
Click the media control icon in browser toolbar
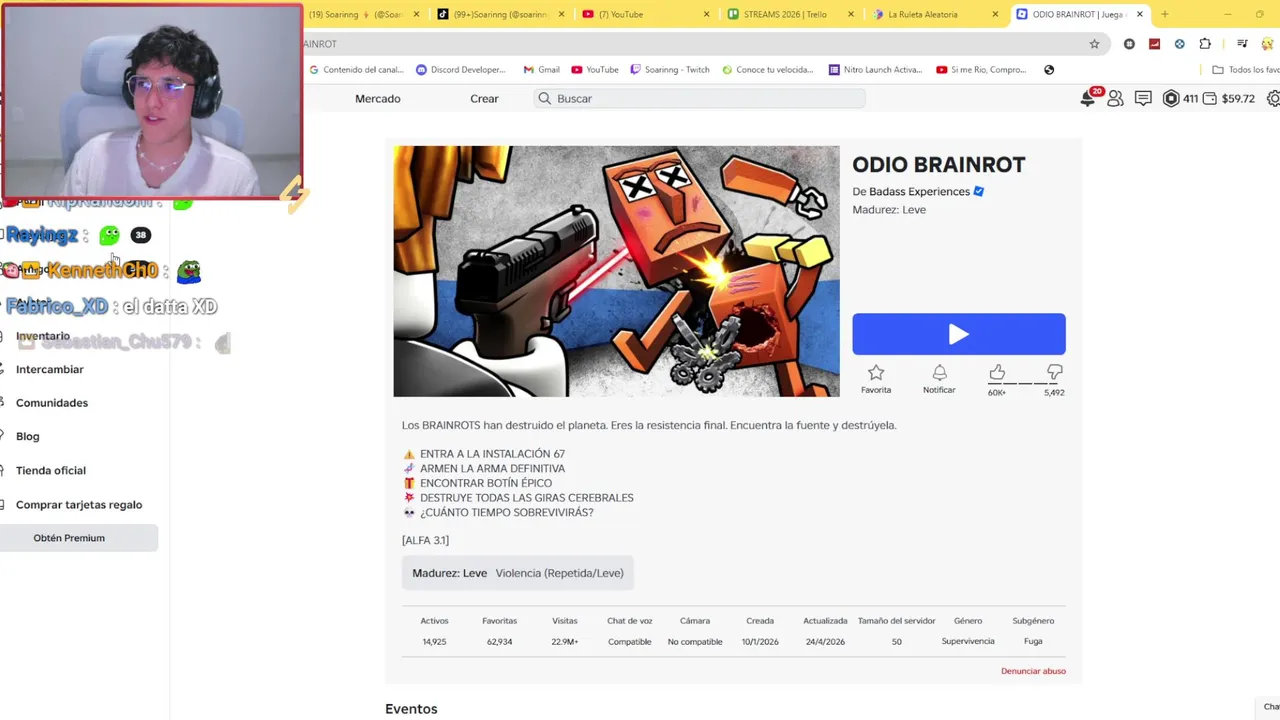click(x=1242, y=44)
